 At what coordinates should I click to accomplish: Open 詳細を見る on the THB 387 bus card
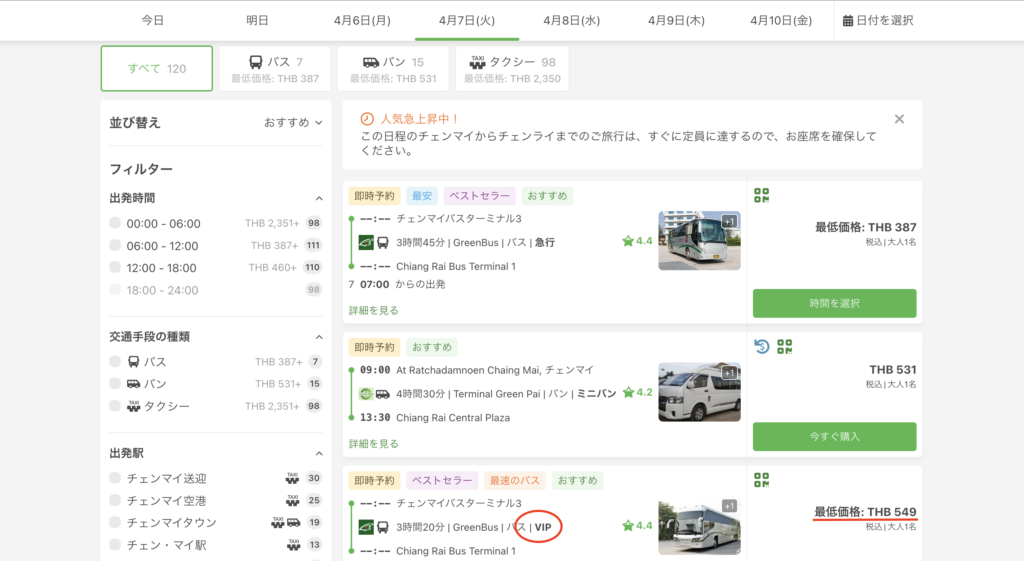coord(374,310)
